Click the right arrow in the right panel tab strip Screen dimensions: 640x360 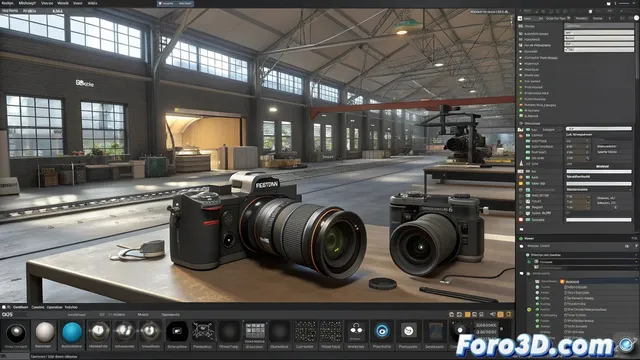point(610,18)
